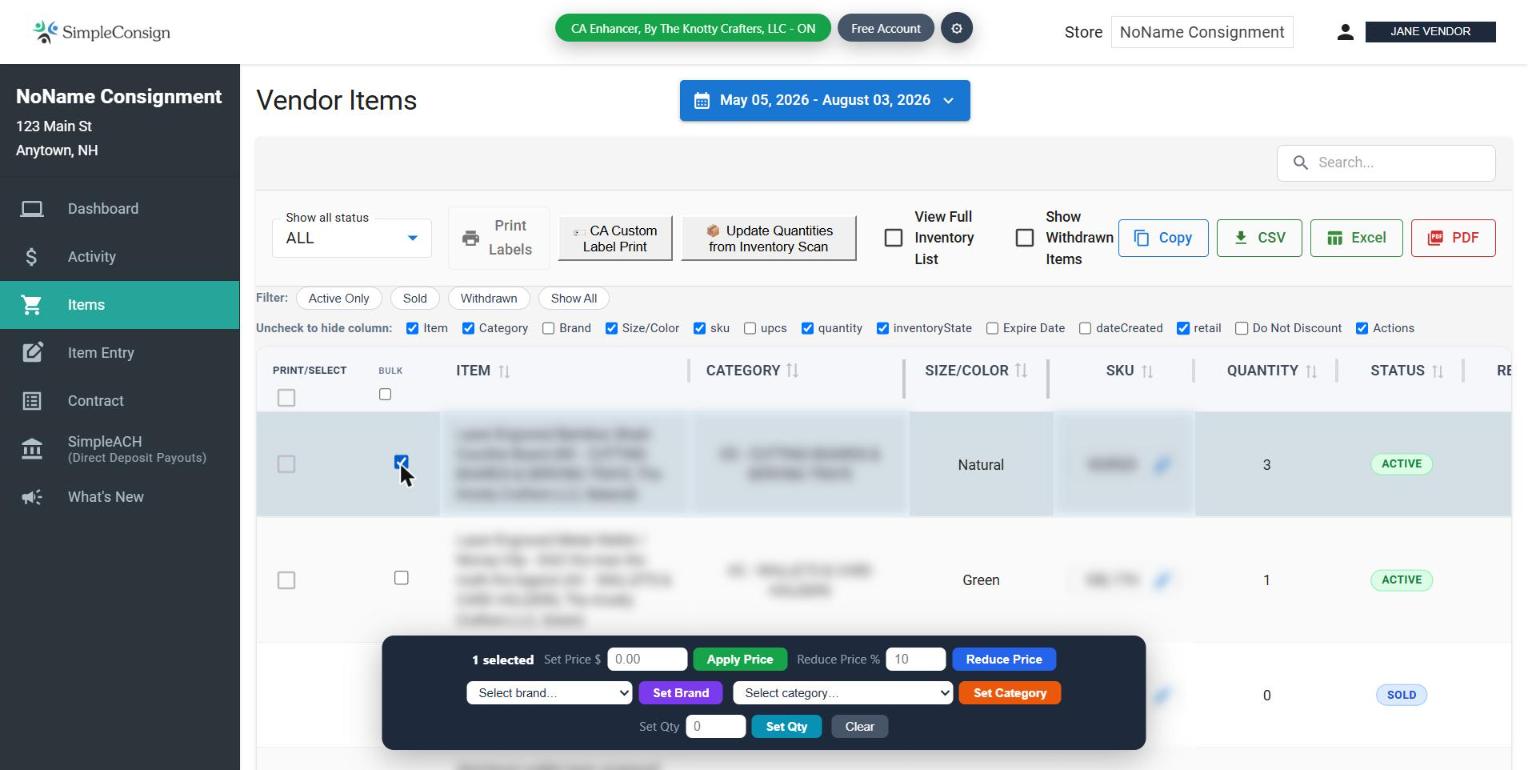The height and width of the screenshot is (770, 1536).
Task: Sort by Item column arrows
Action: pyautogui.click(x=504, y=371)
